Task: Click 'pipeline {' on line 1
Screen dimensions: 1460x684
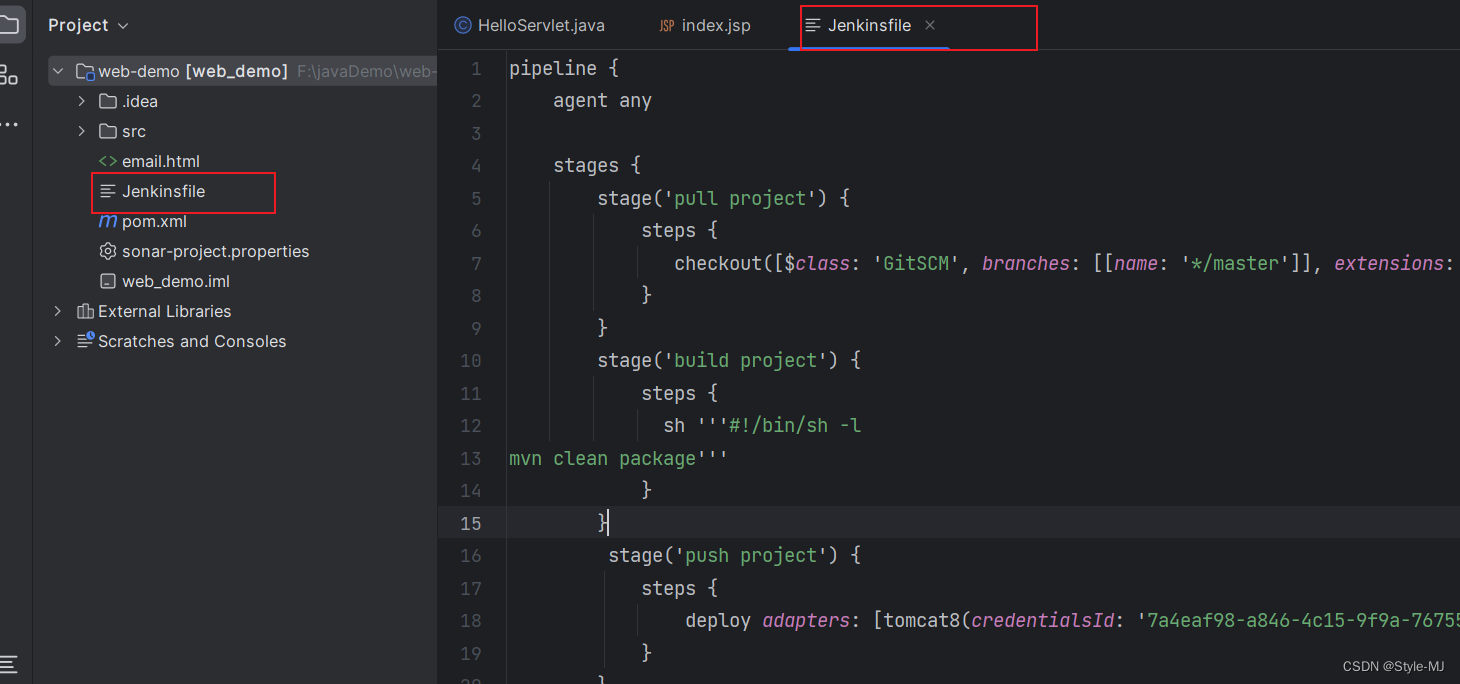Action: click(x=565, y=68)
